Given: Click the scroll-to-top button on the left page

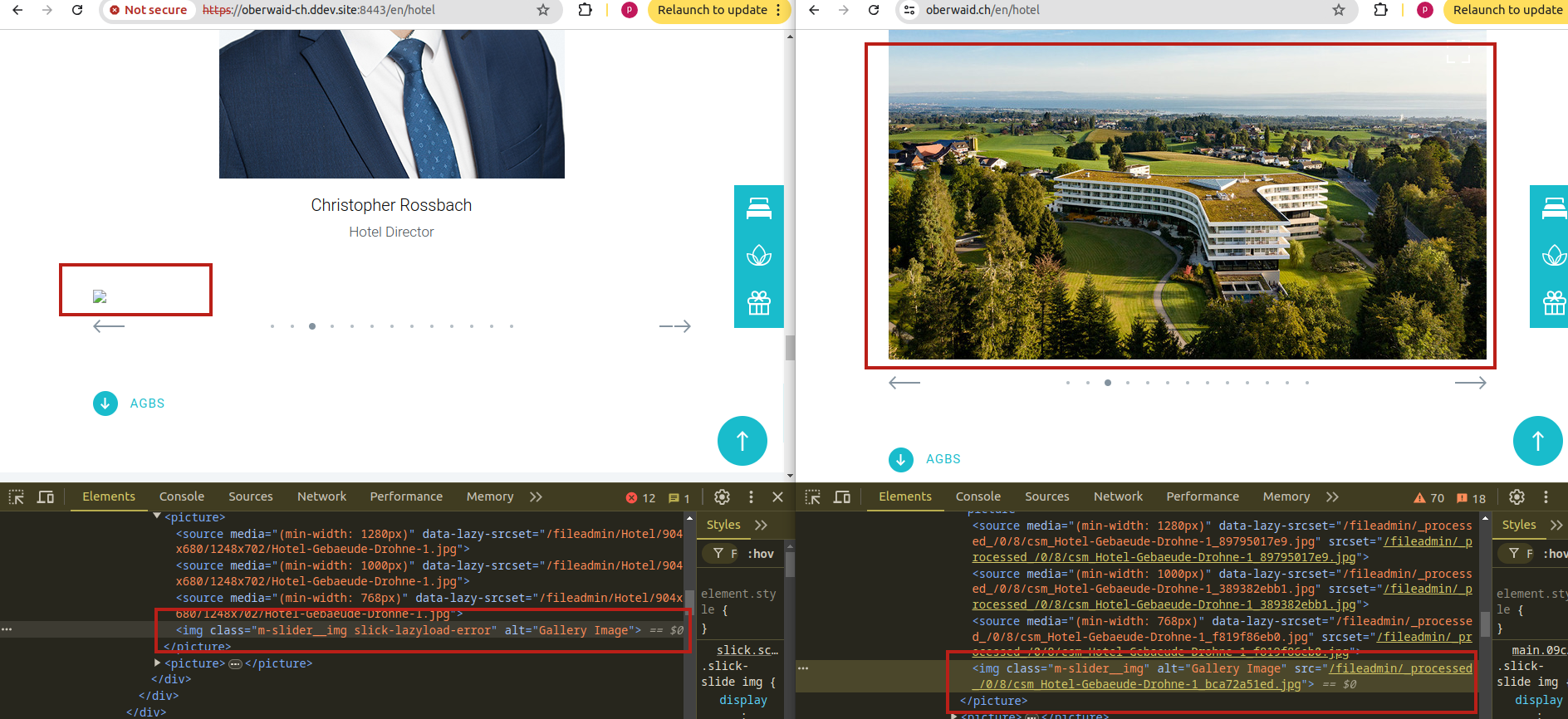Looking at the screenshot, I should 742,441.
